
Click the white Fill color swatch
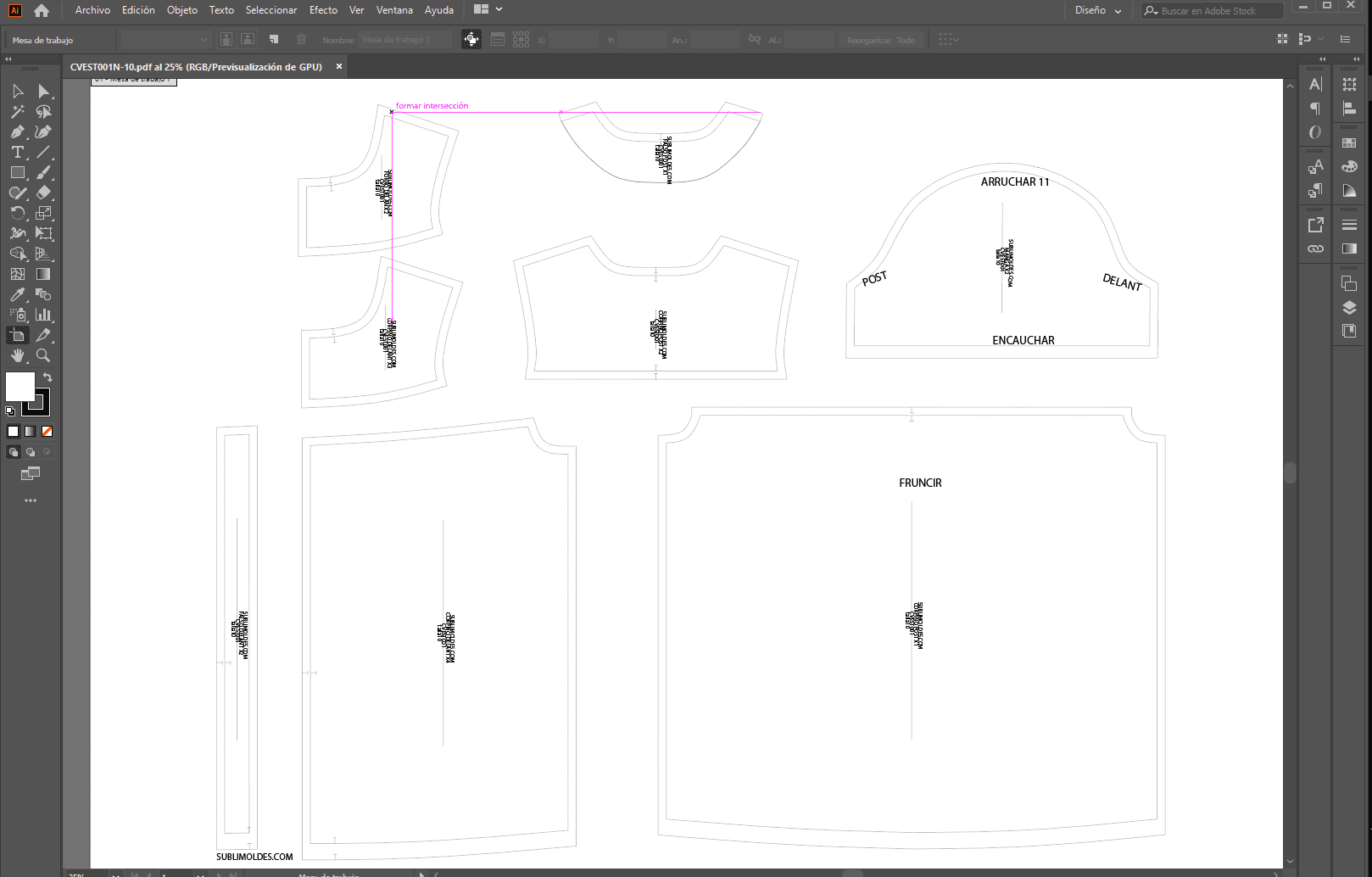click(20, 387)
